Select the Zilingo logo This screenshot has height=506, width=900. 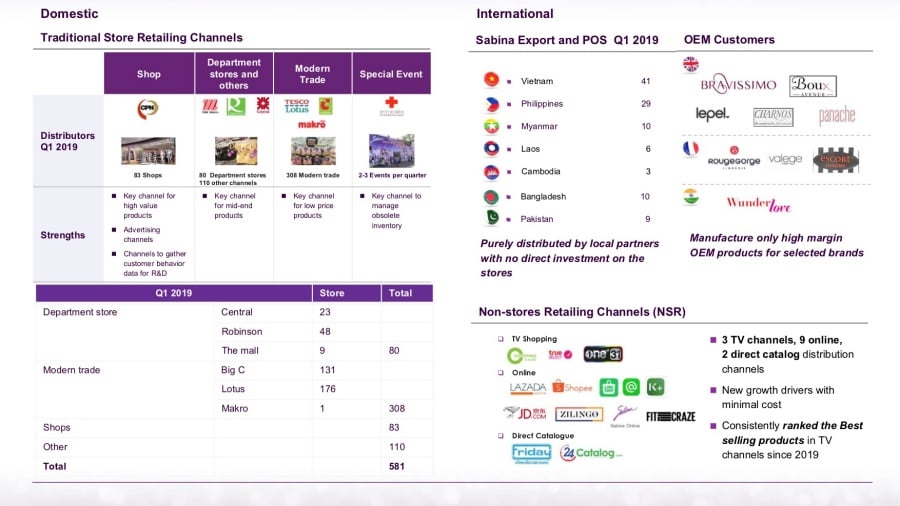[579, 414]
